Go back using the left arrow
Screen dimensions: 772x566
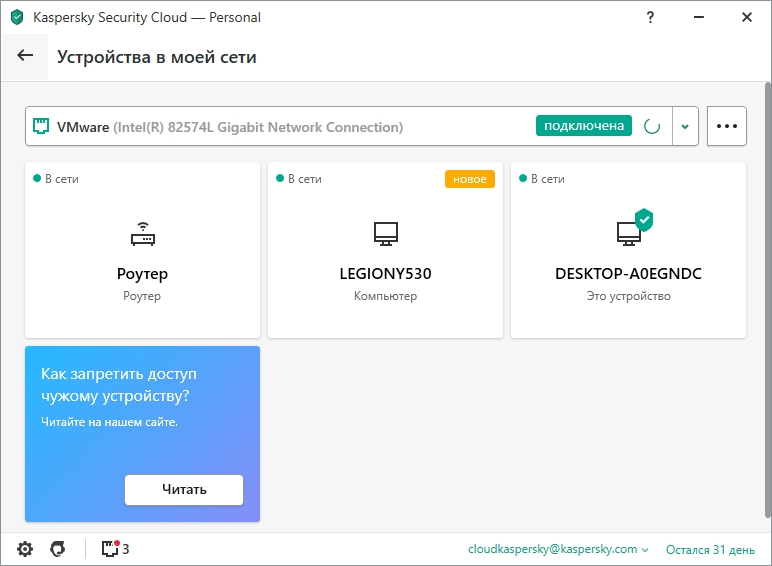[25, 56]
